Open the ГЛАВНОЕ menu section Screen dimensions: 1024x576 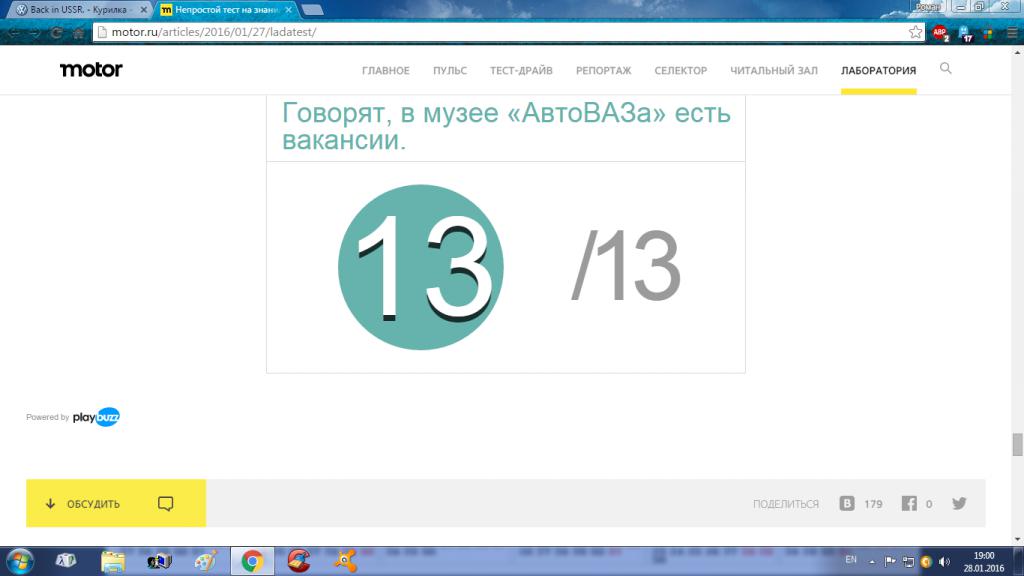pyautogui.click(x=386, y=71)
